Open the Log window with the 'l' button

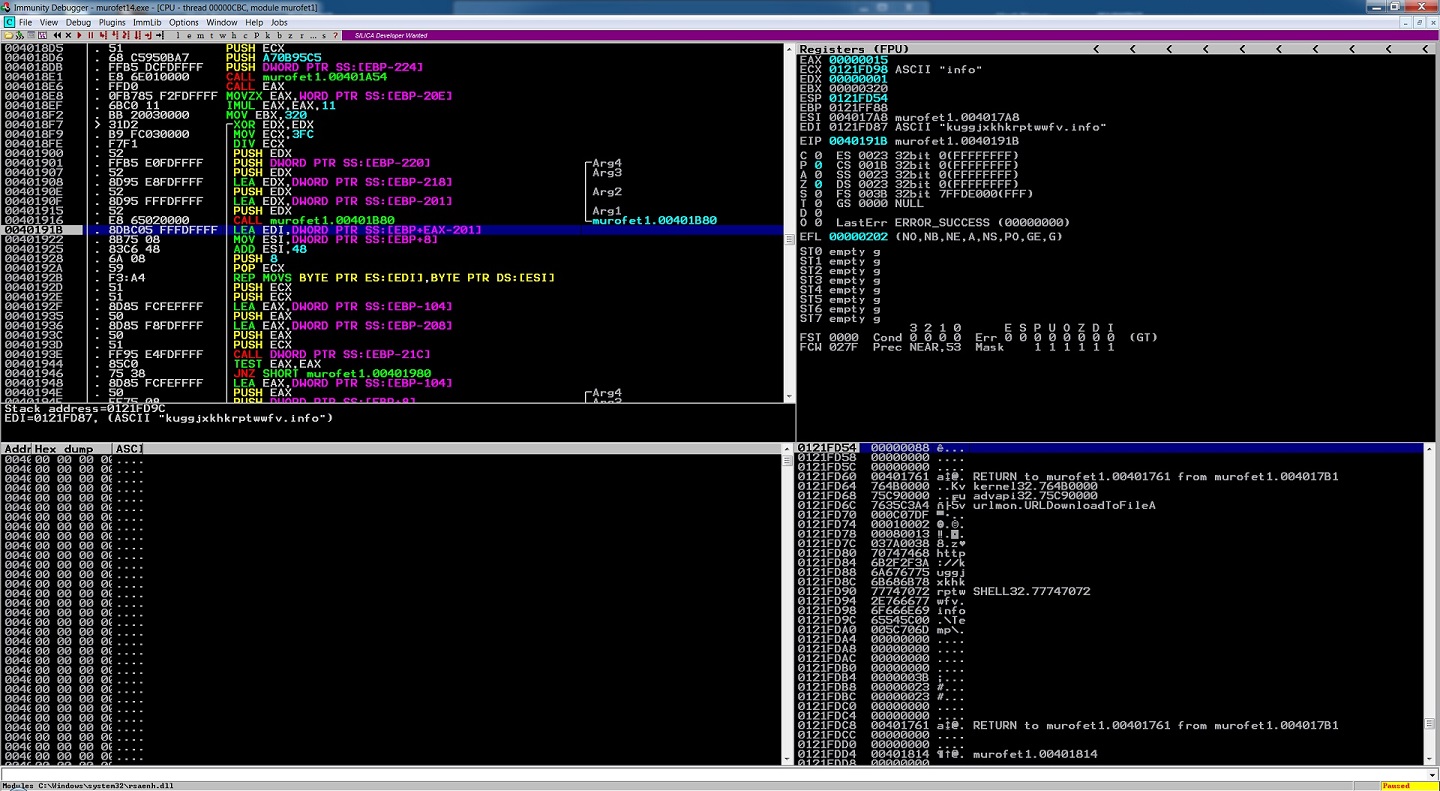click(178, 35)
